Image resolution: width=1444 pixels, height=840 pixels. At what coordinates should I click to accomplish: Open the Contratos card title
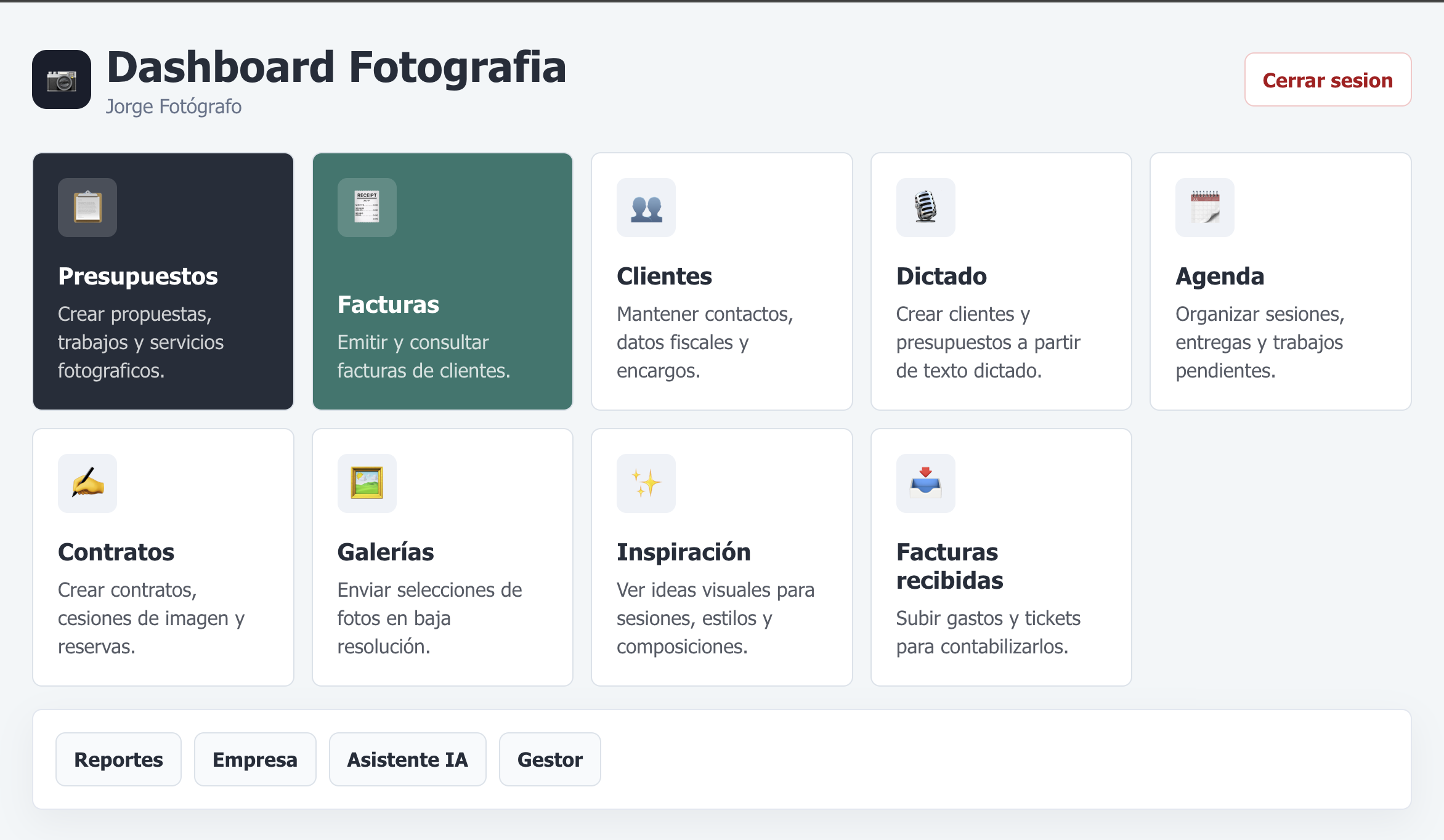[116, 552]
